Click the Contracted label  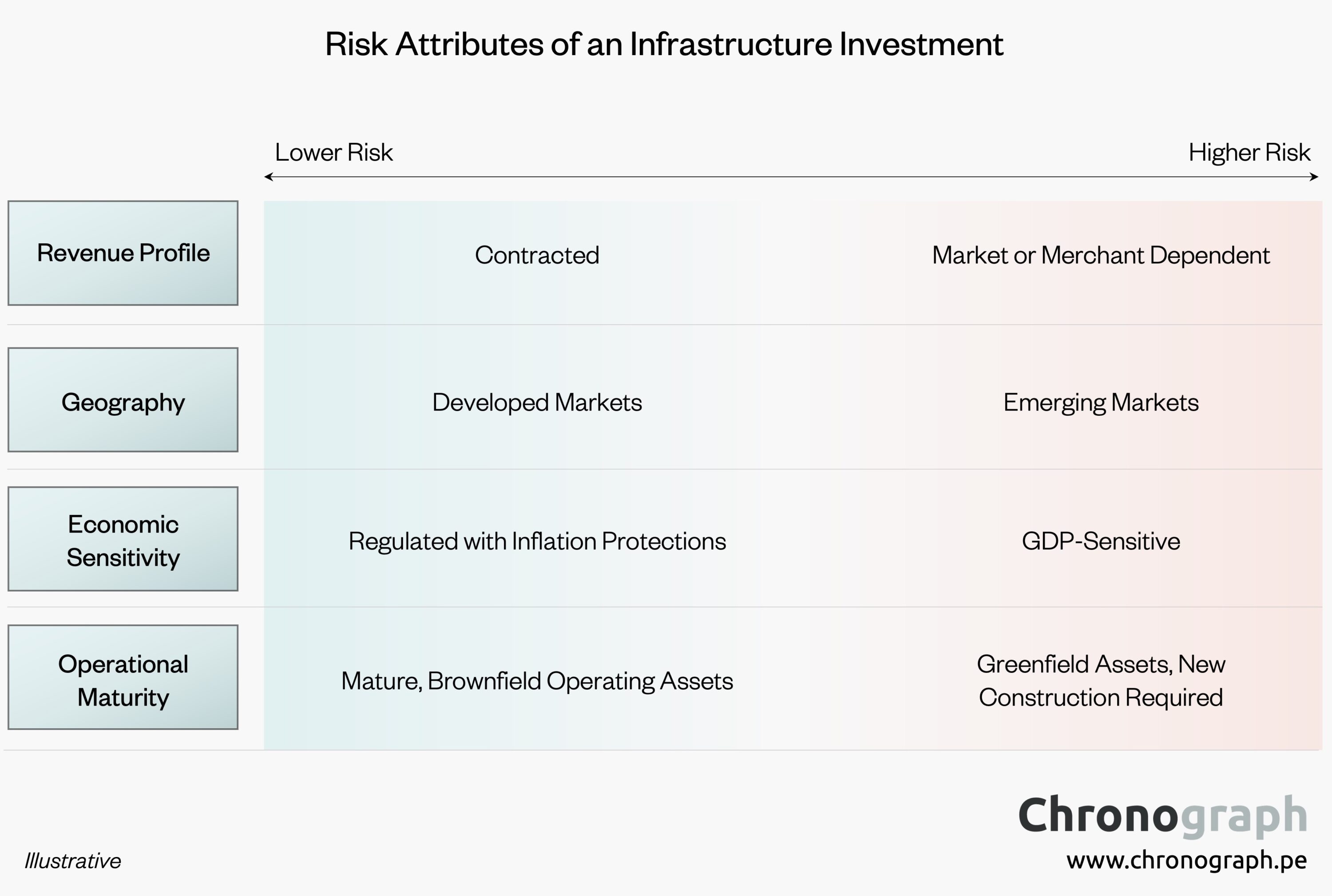(537, 255)
